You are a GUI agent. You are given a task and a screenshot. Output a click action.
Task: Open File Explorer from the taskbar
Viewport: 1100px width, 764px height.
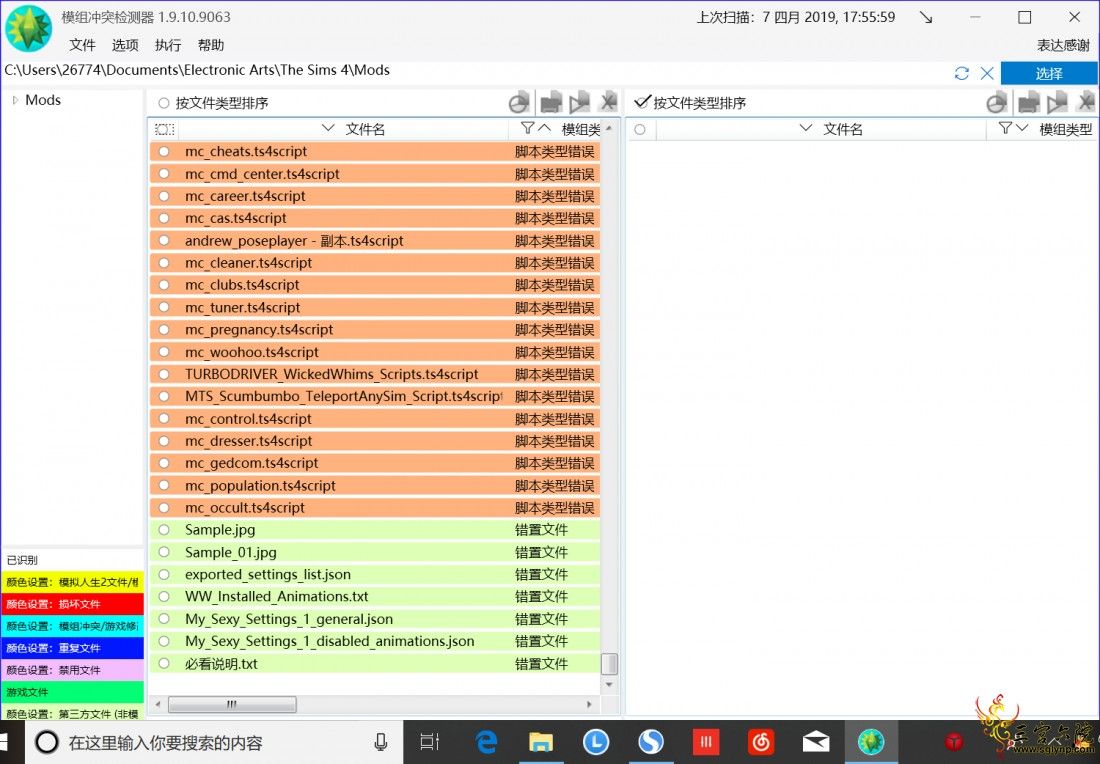540,742
